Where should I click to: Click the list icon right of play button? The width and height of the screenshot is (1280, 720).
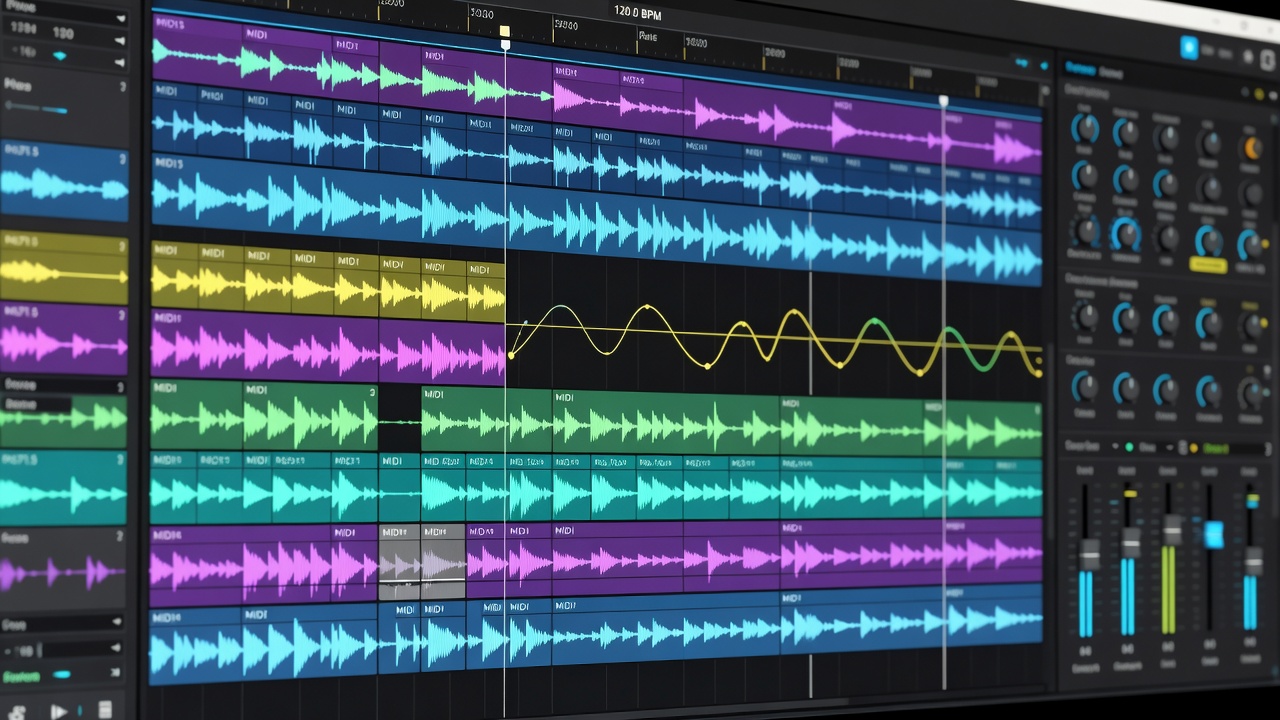105,710
